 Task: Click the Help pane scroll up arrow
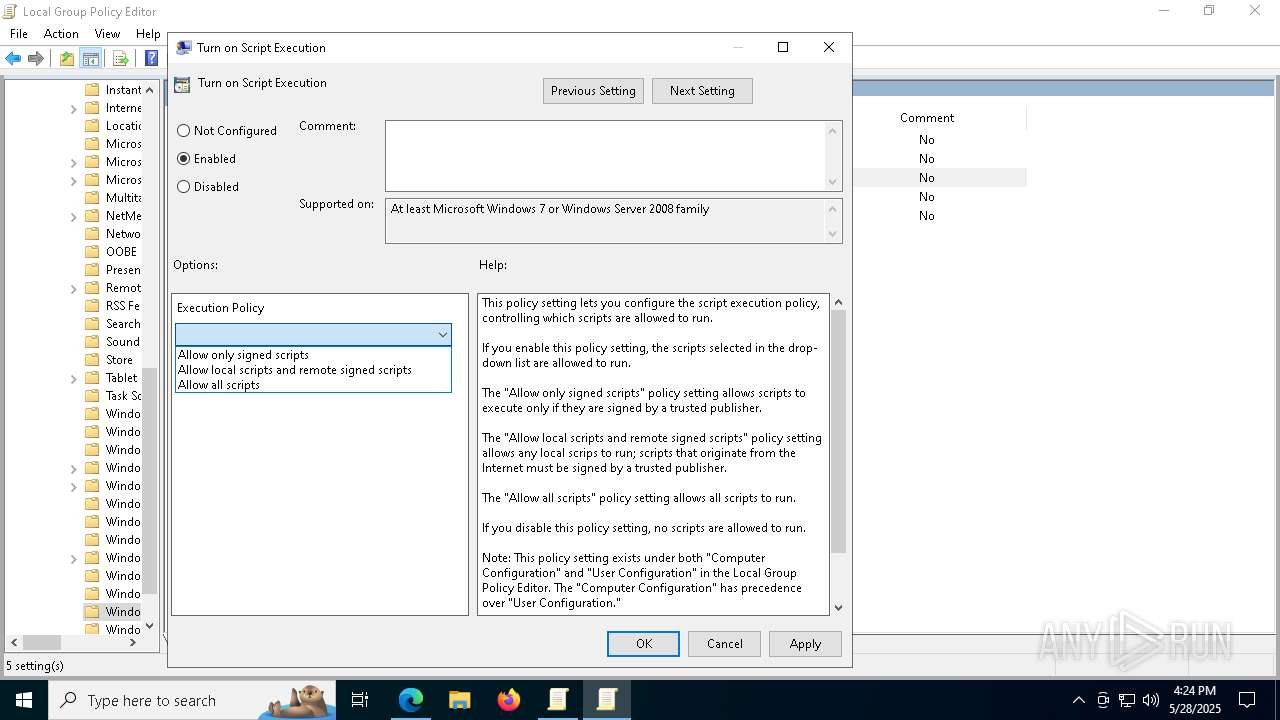(838, 302)
